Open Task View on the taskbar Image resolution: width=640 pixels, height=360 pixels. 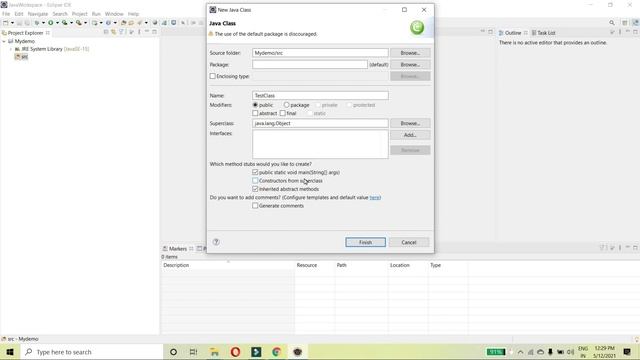(x=193, y=352)
